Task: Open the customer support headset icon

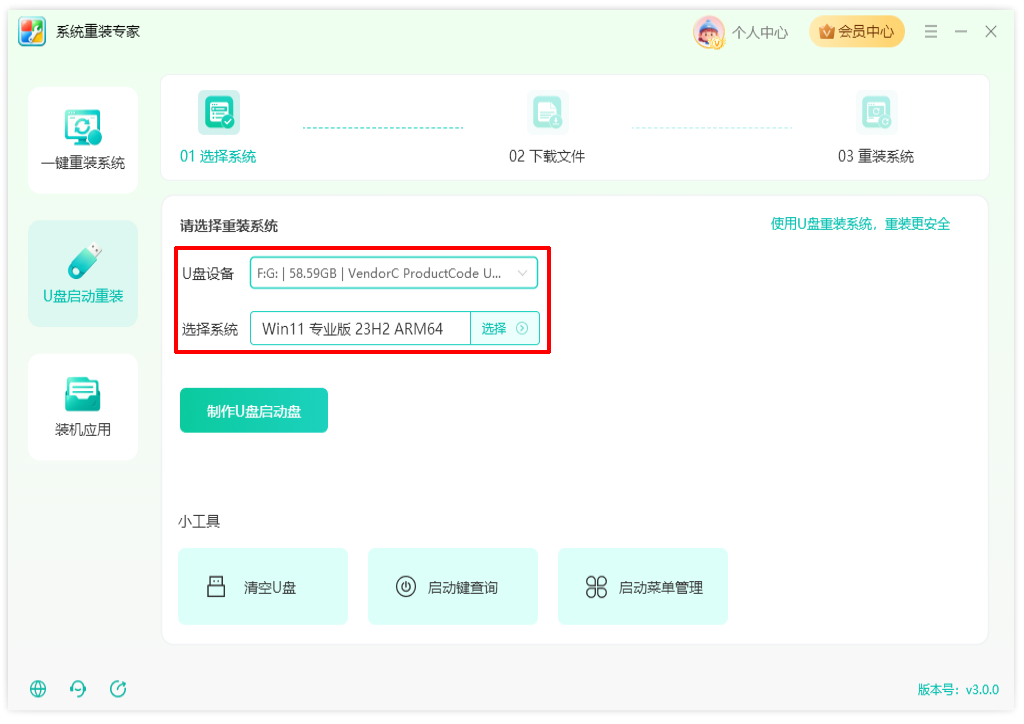Action: pos(78,689)
